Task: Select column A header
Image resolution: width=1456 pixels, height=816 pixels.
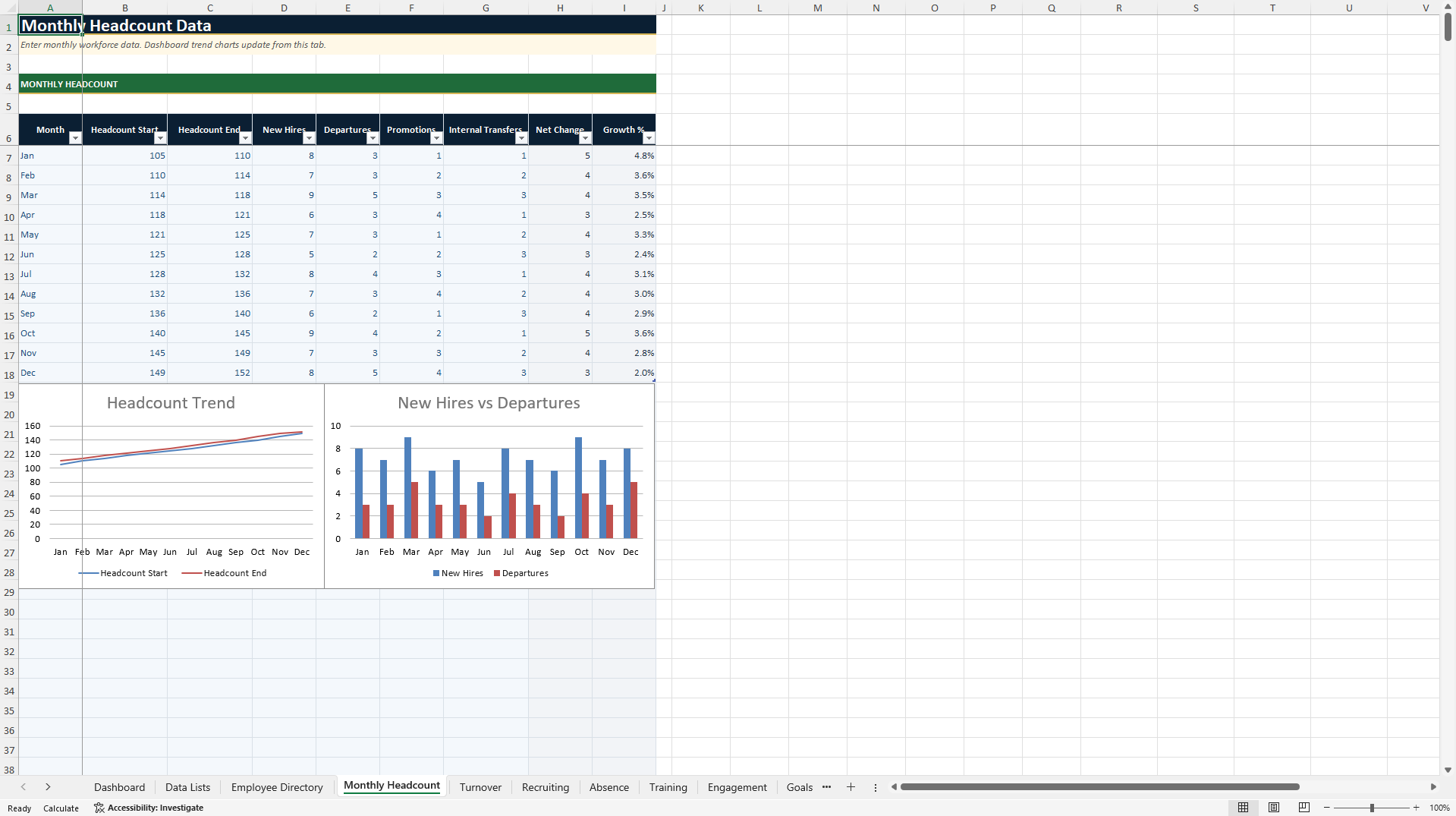Action: 50,8
